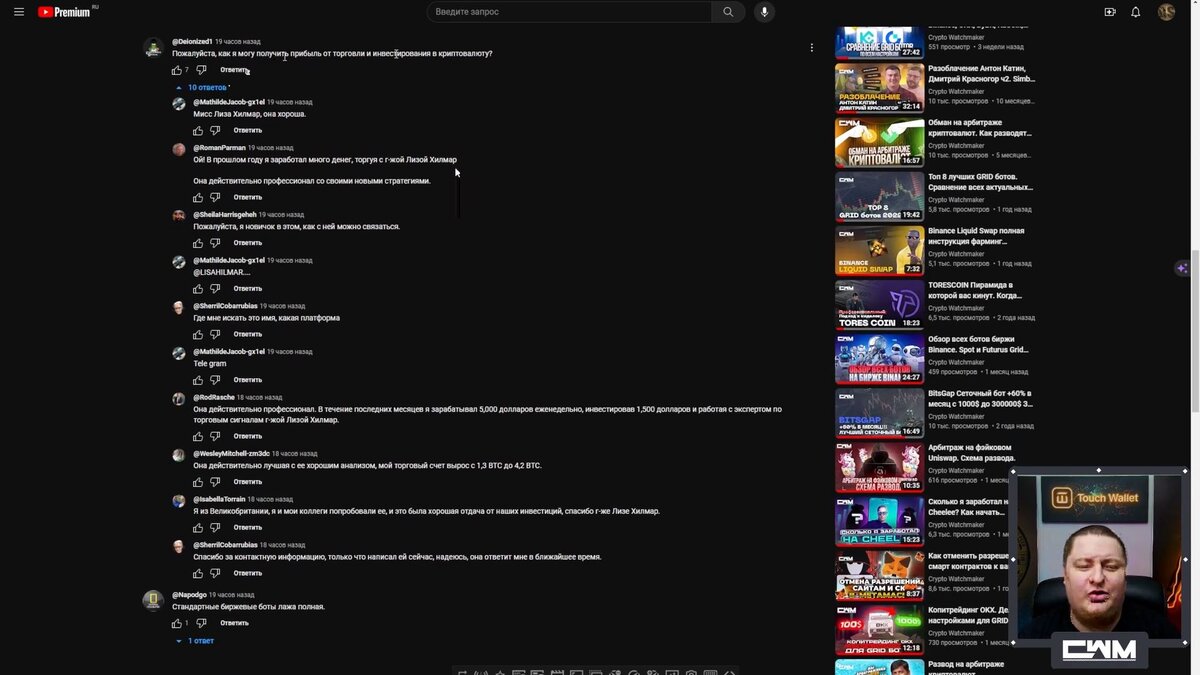Like @RomanParman's reply
Image resolution: width=1200 pixels, height=675 pixels.
pyautogui.click(x=198, y=197)
